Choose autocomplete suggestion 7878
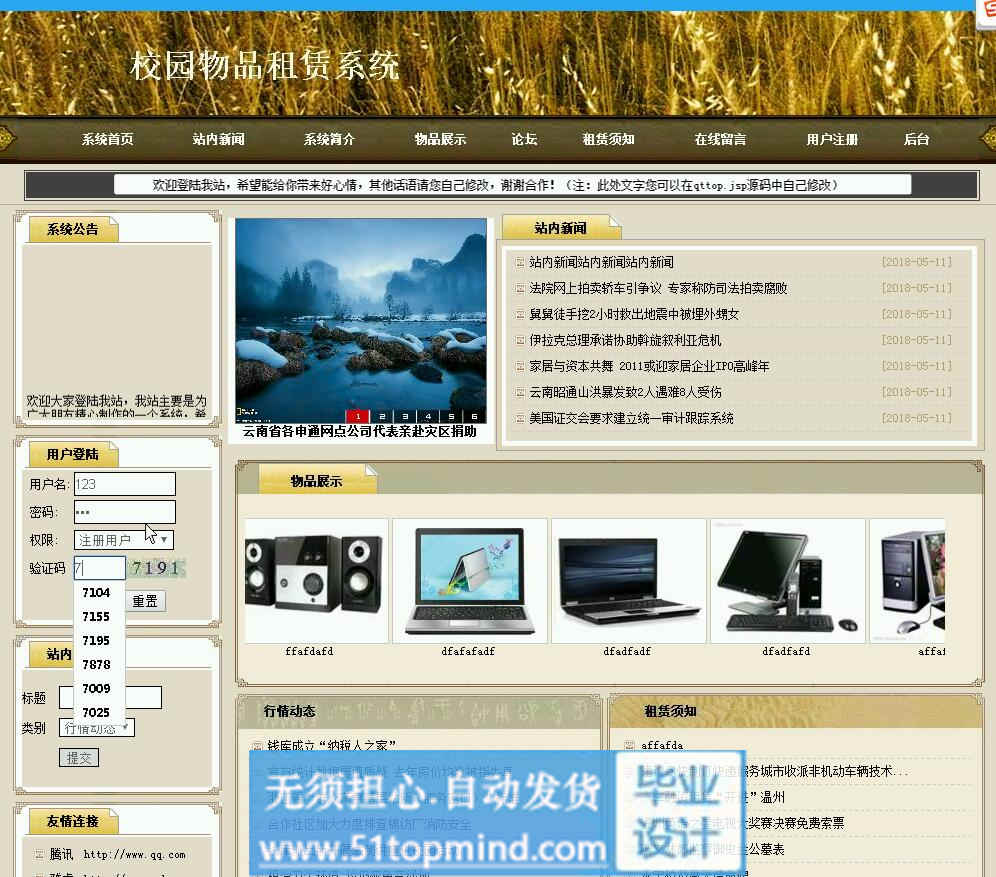996x877 pixels. pyautogui.click(x=96, y=665)
